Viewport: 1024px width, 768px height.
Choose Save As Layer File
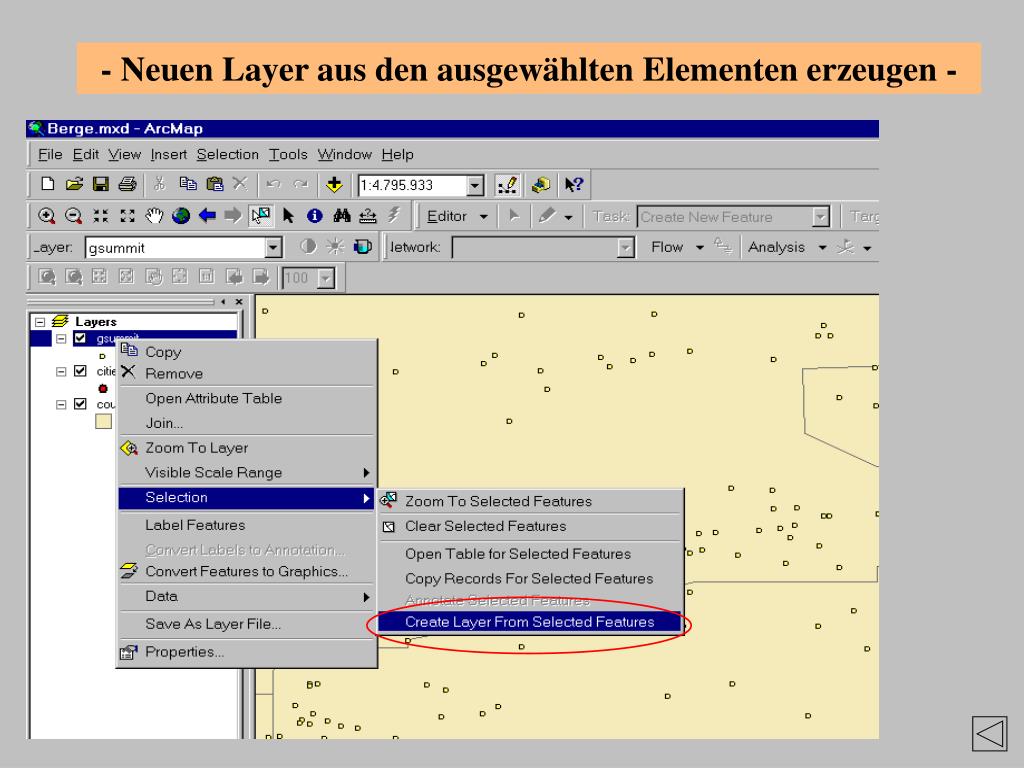(x=246, y=624)
